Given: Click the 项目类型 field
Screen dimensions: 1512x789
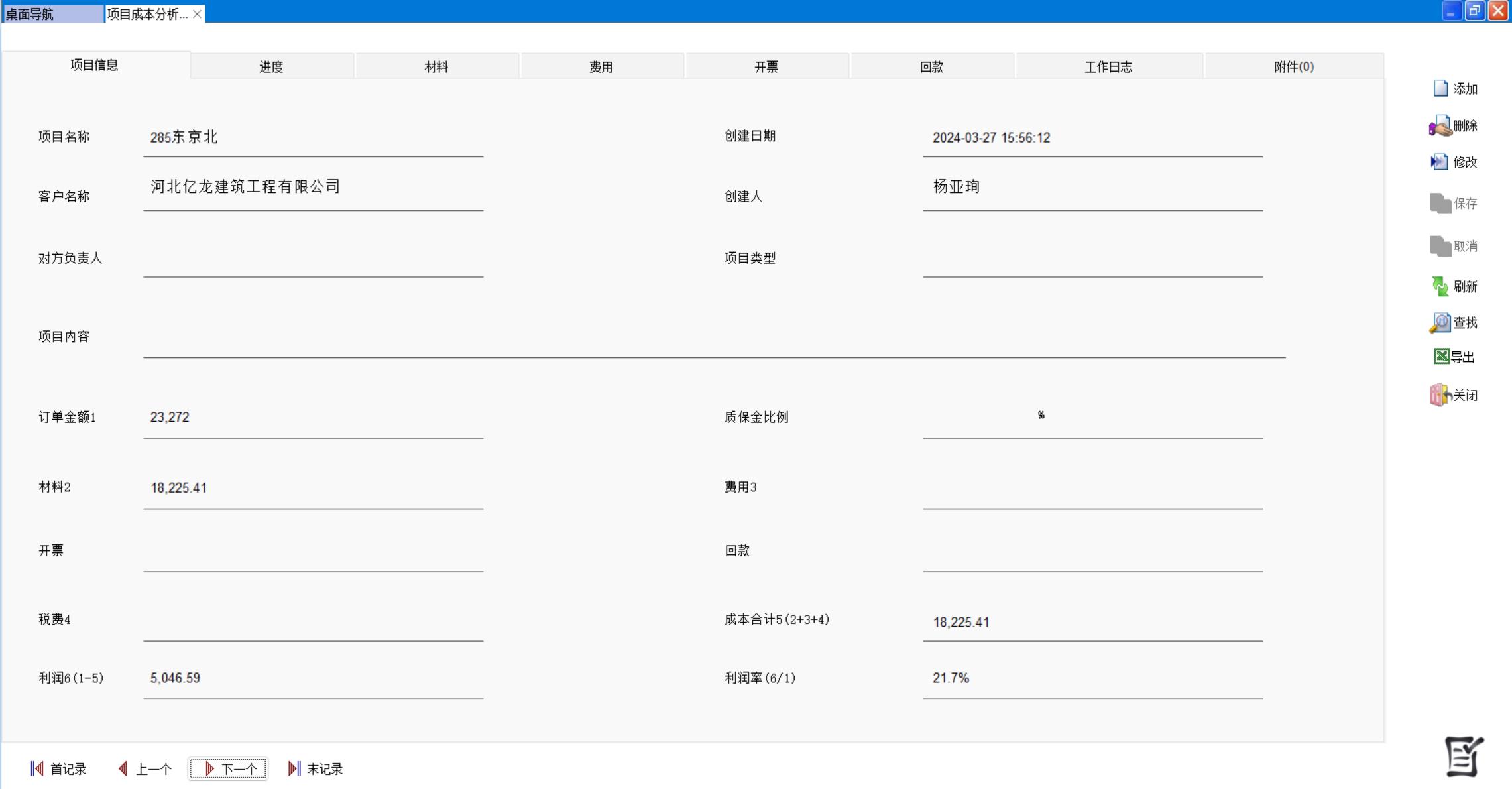Looking at the screenshot, I should pos(1092,261).
